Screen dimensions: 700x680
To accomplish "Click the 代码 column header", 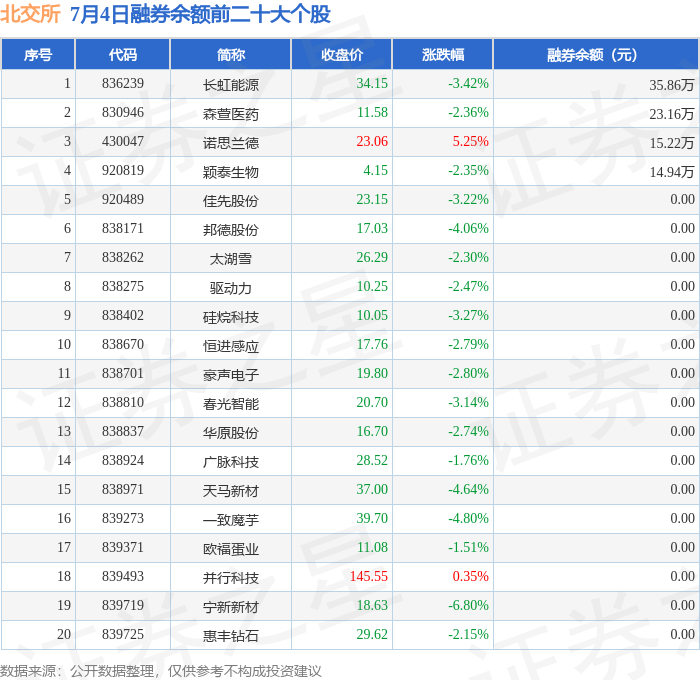I will [x=123, y=54].
